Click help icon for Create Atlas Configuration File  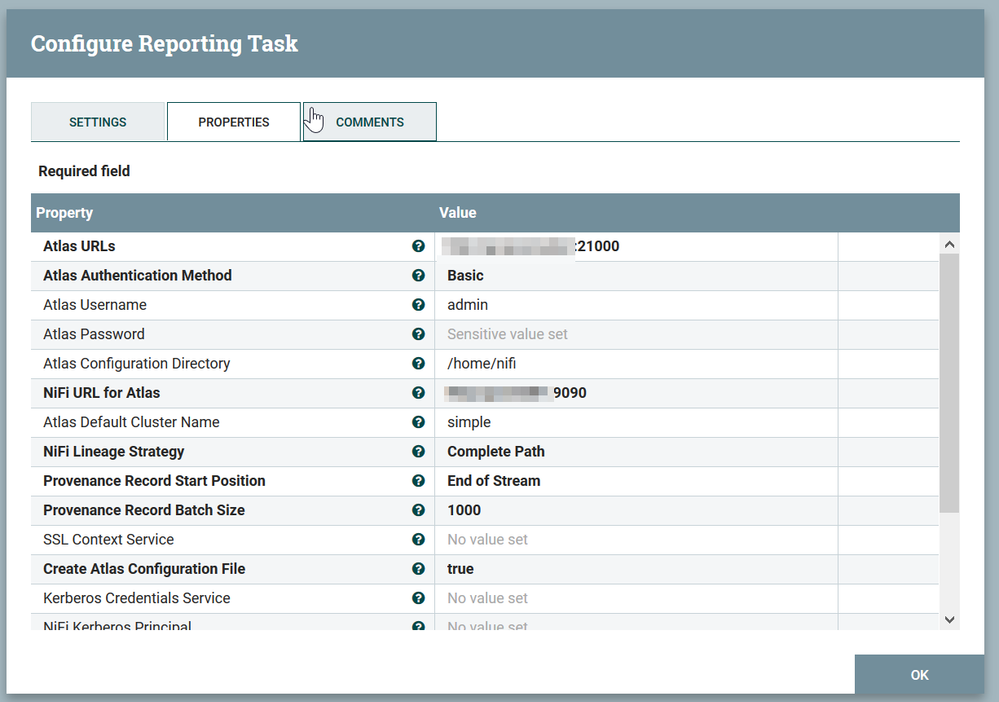coord(418,569)
